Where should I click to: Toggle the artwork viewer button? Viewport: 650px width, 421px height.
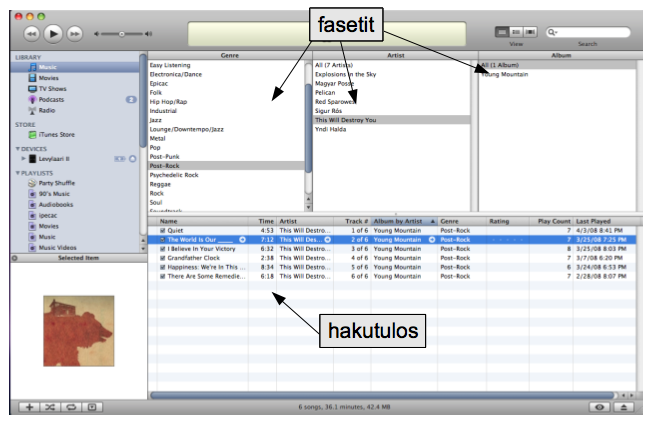92,407
